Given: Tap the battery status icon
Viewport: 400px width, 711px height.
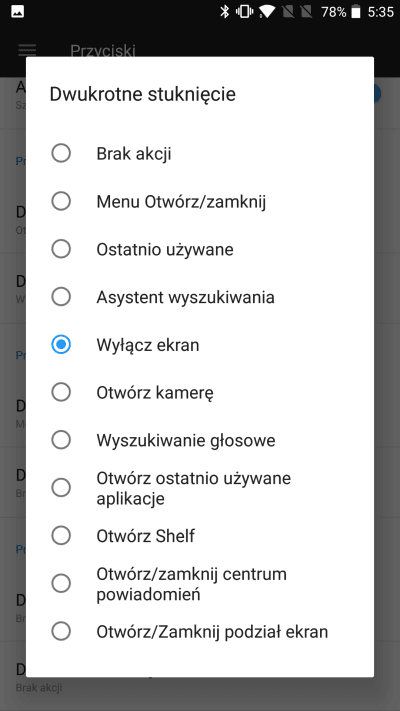Looking at the screenshot, I should point(356,12).
